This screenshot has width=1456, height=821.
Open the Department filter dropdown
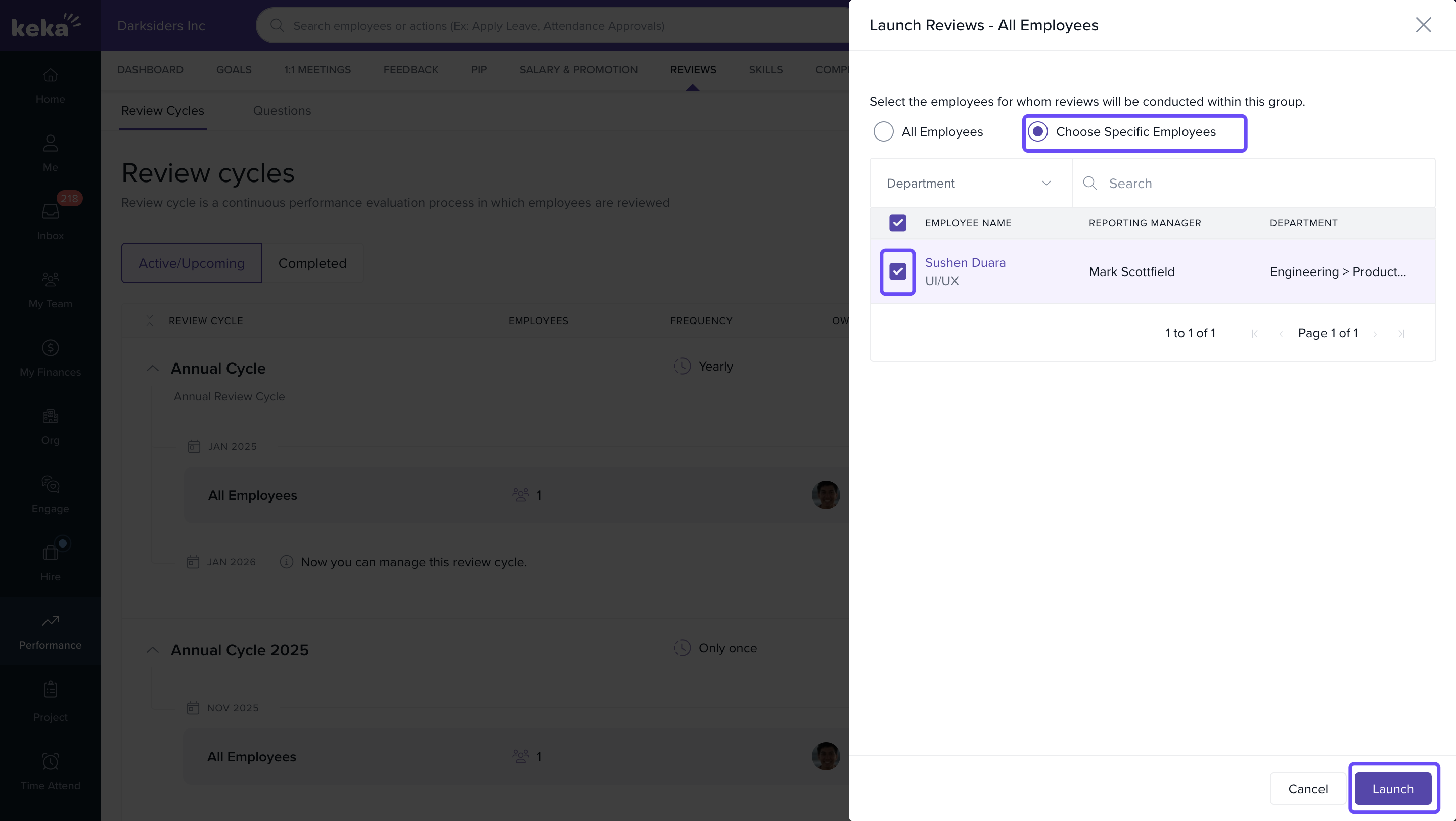pyautogui.click(x=970, y=183)
